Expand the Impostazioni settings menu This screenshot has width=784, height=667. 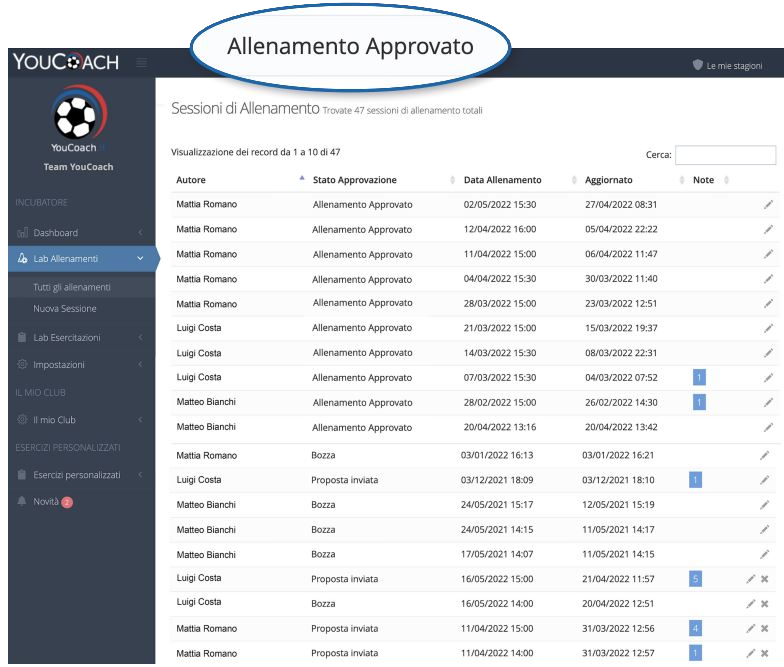78,365
